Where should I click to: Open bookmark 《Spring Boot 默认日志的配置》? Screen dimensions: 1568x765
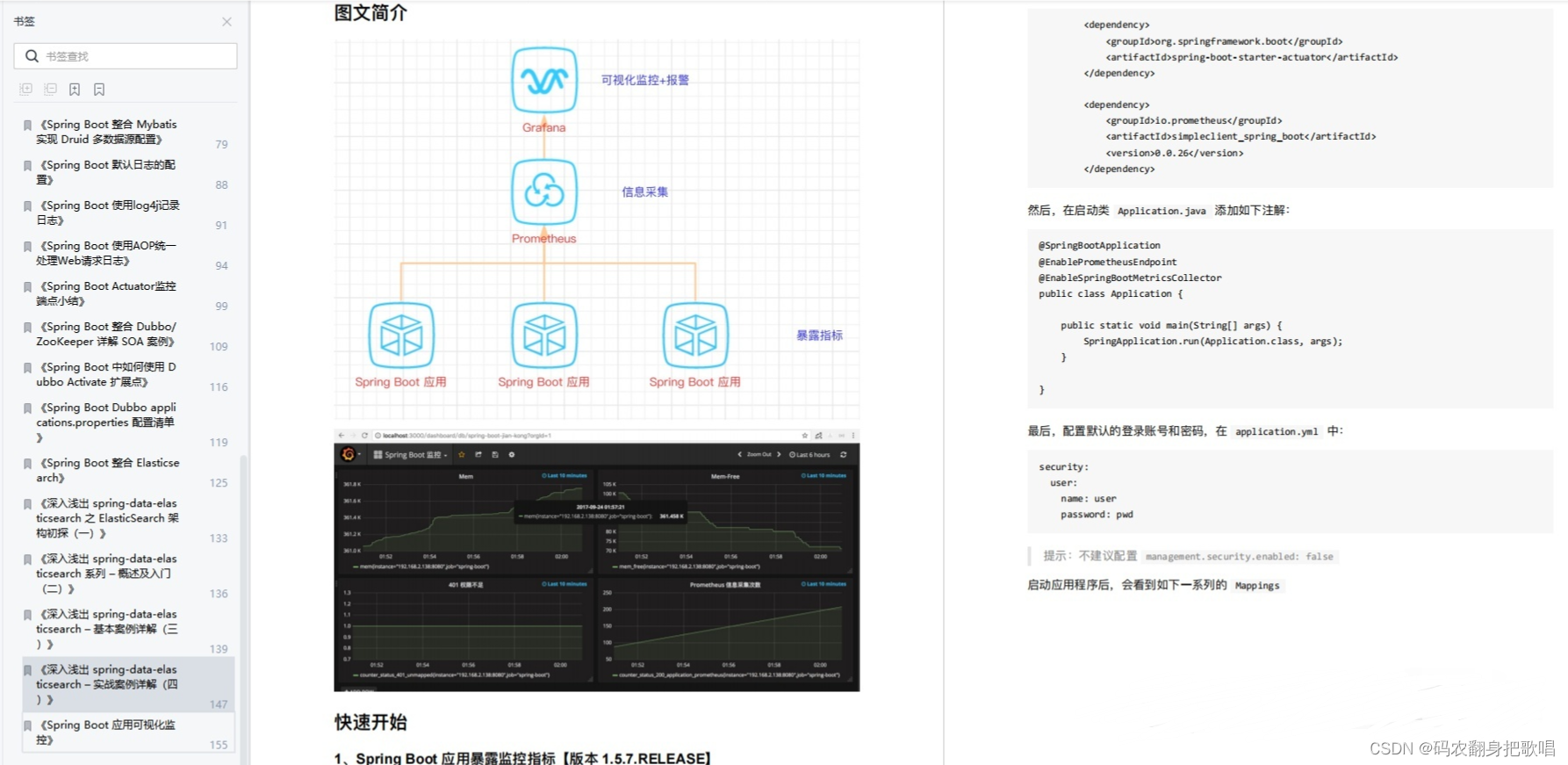(106, 172)
